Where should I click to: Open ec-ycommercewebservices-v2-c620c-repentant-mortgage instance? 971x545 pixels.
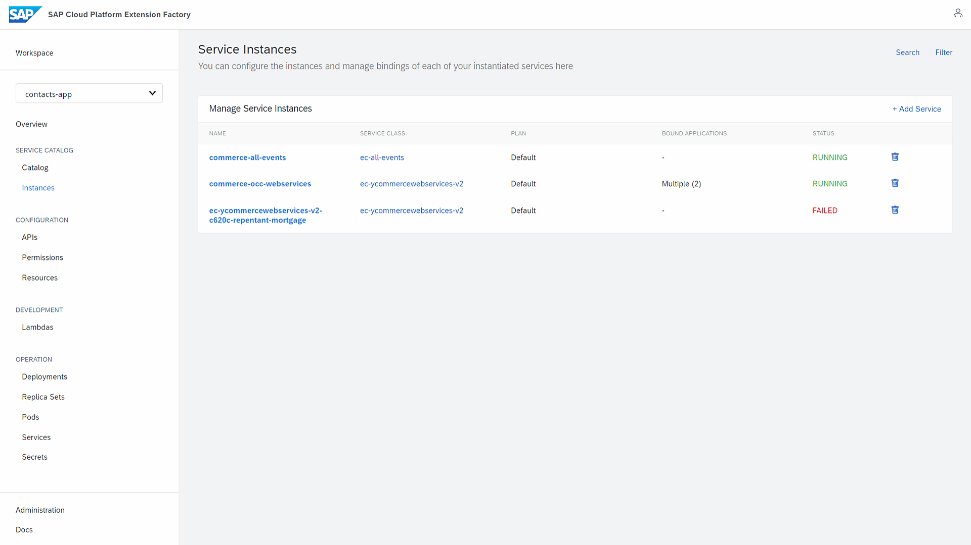pyautogui.click(x=265, y=216)
